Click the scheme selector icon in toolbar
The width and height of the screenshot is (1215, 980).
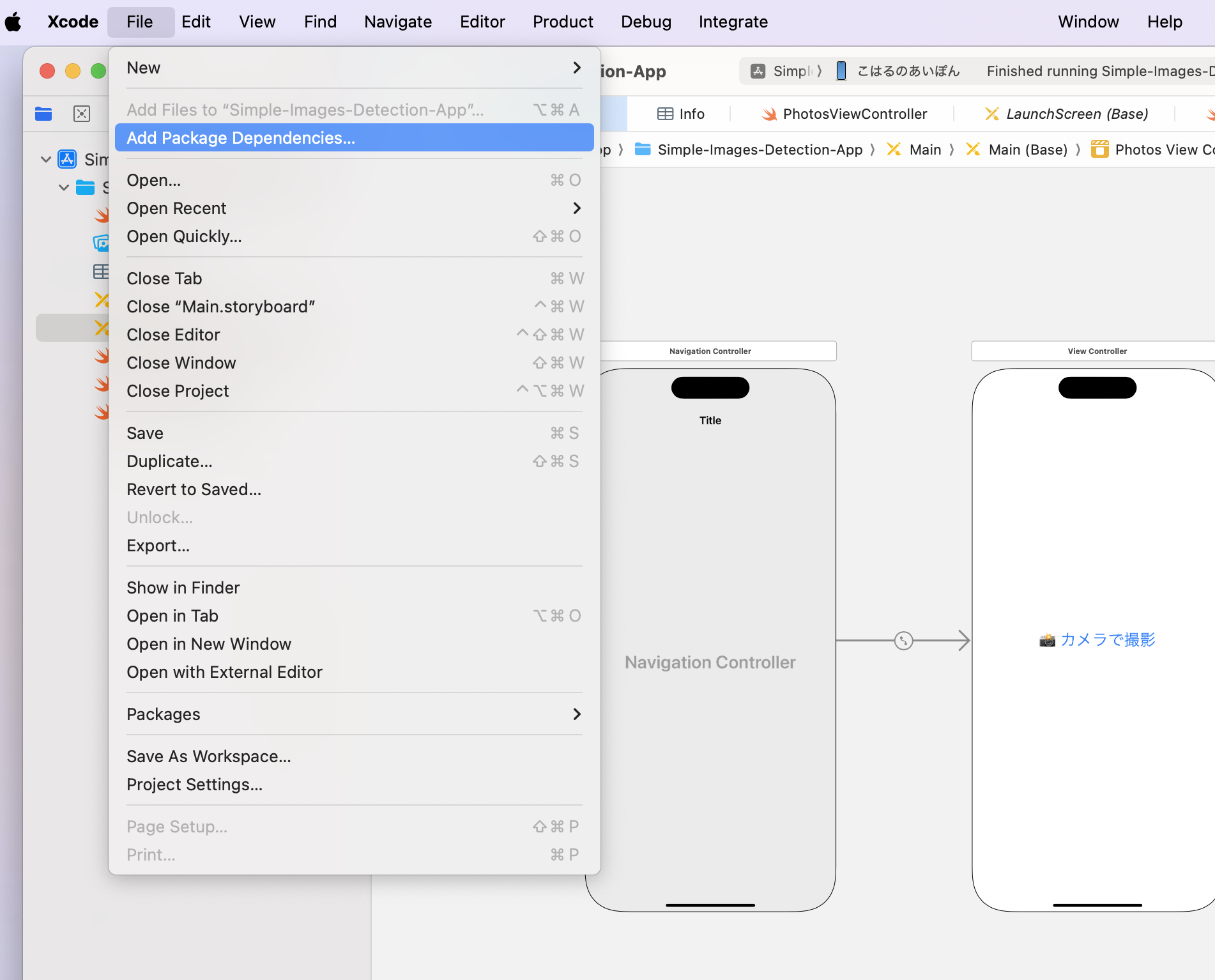point(758,71)
